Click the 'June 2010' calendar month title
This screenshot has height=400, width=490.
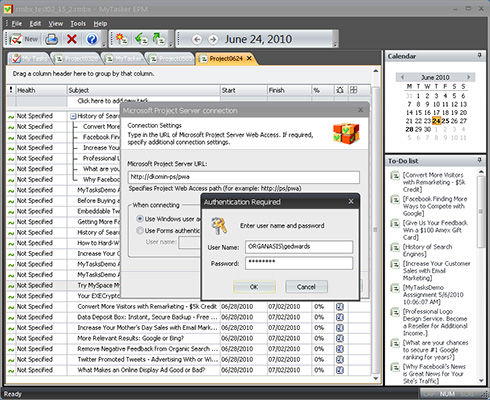[x=435, y=77]
